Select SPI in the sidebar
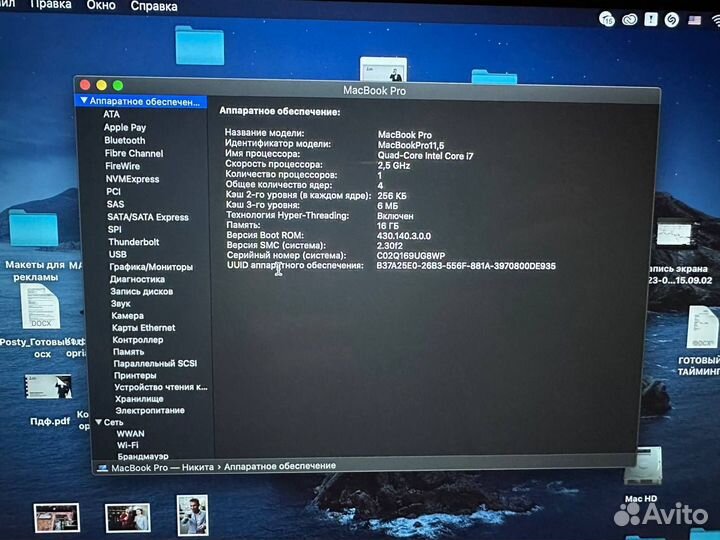 coord(114,229)
